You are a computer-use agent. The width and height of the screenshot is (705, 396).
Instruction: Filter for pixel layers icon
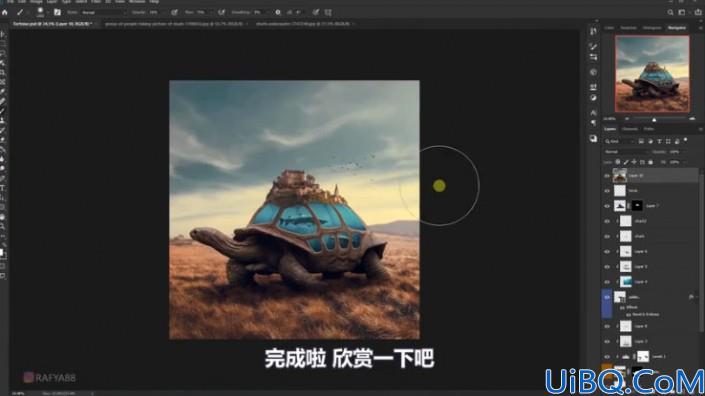[641, 141]
